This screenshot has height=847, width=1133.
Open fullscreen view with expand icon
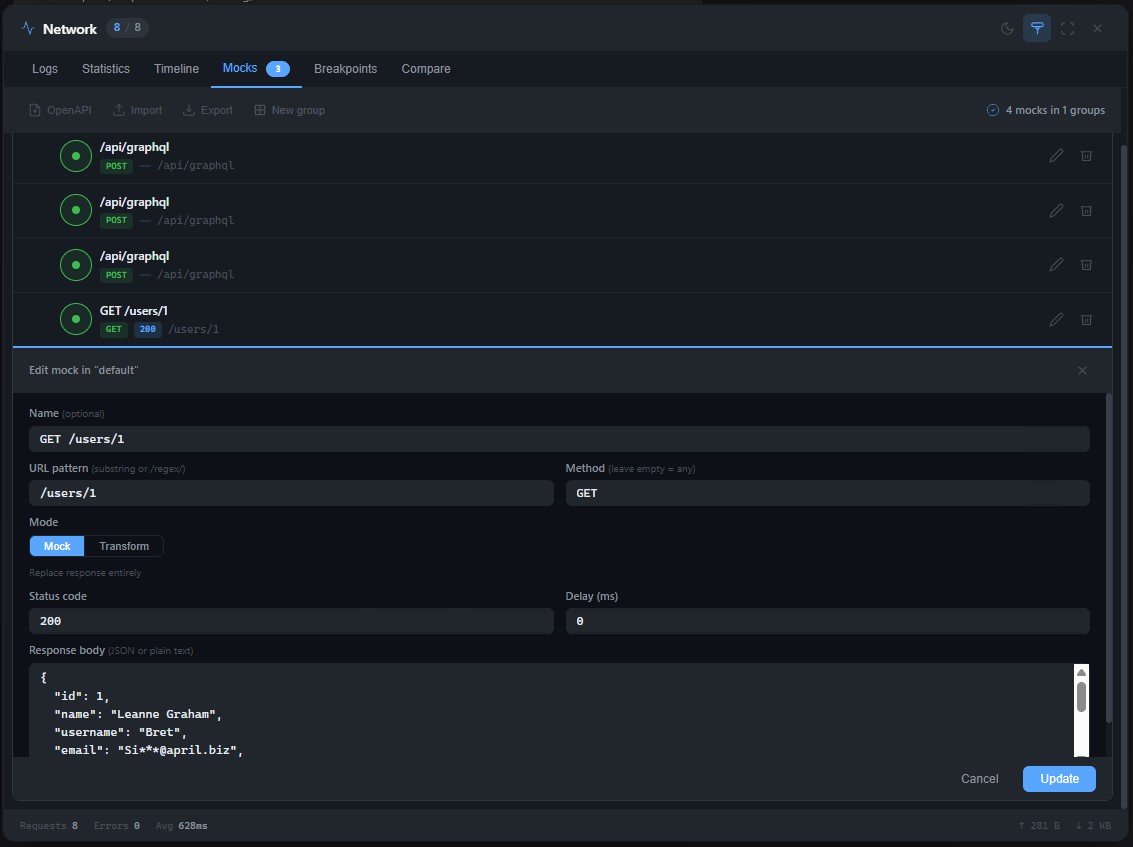1067,29
